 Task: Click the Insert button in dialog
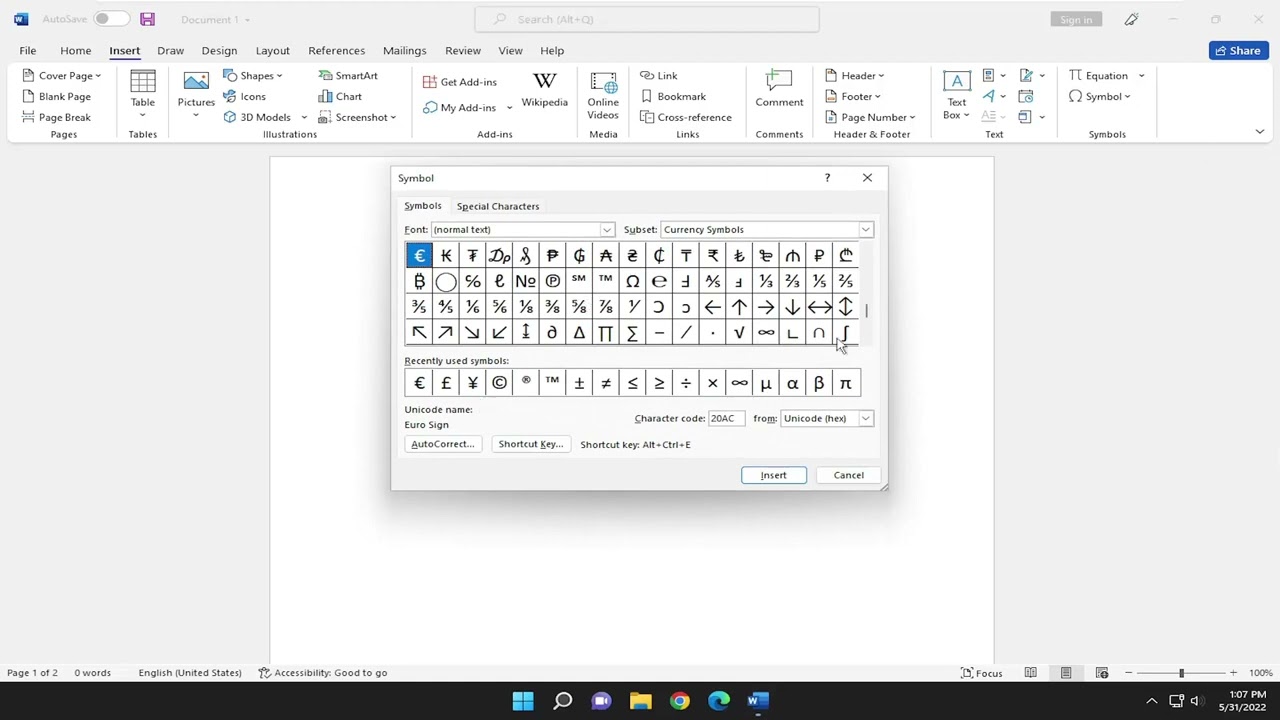[x=774, y=475]
